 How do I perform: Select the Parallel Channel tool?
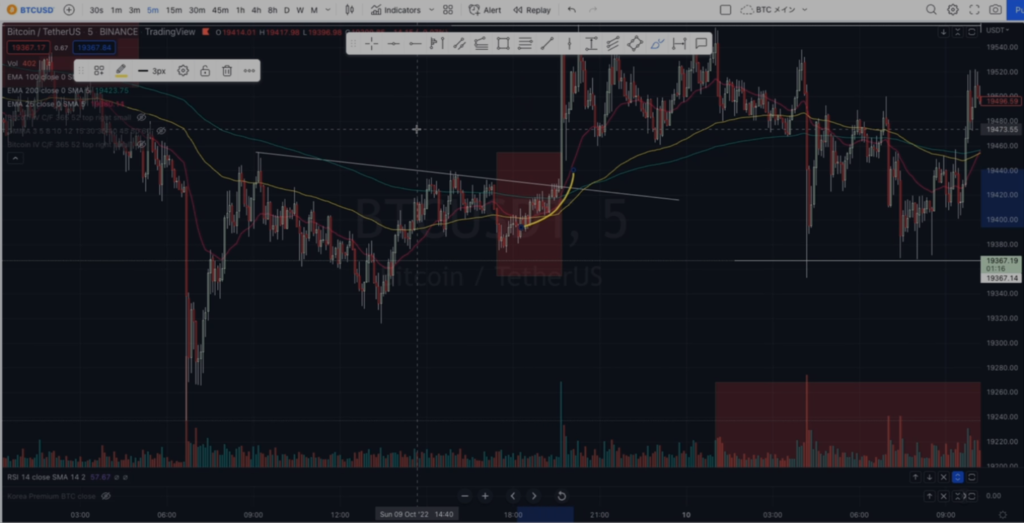click(459, 44)
